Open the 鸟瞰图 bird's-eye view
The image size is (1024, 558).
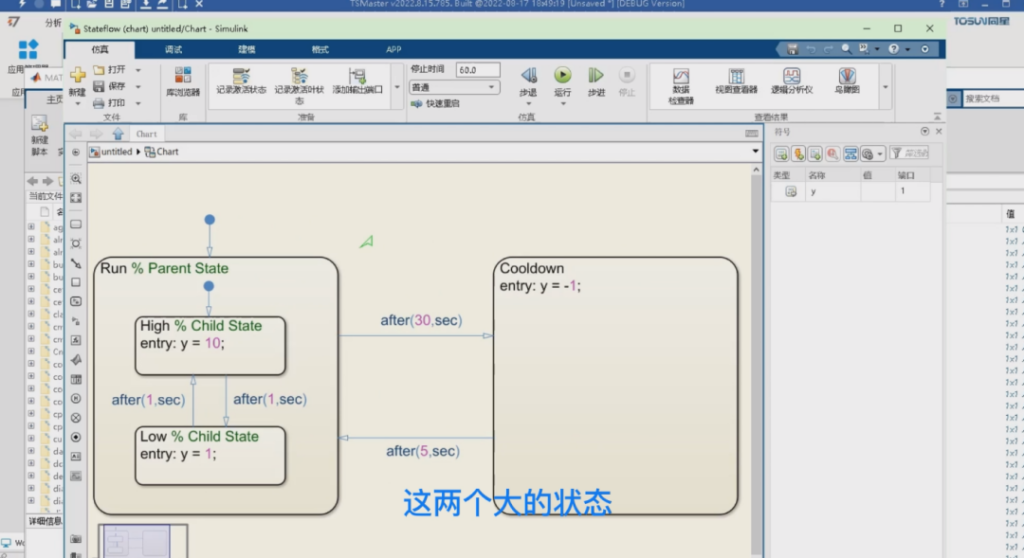847,78
